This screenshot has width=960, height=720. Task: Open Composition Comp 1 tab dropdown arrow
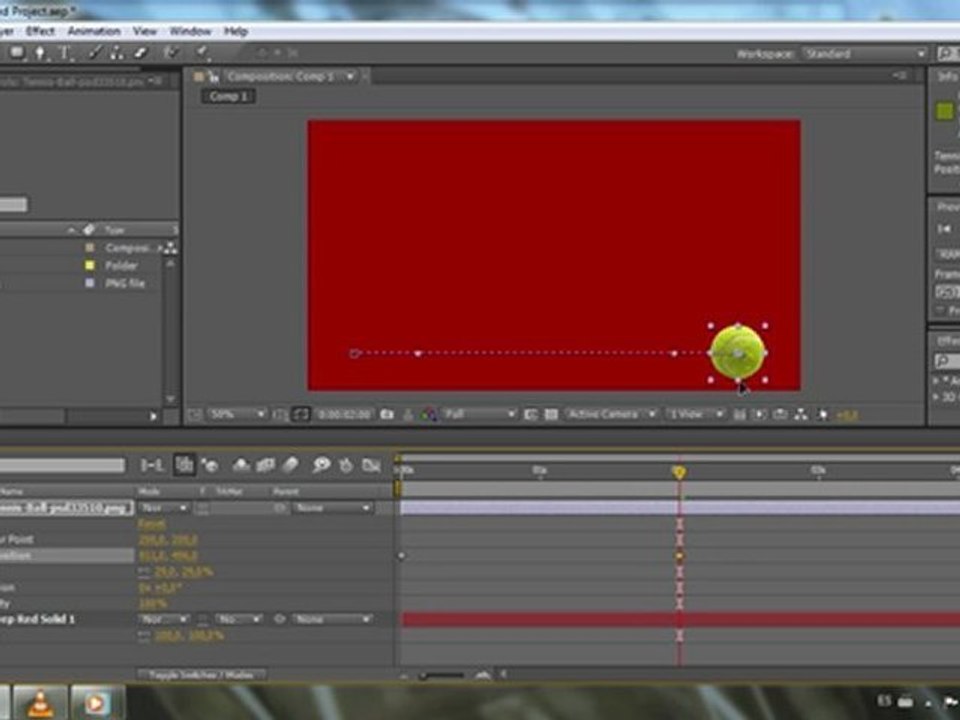pyautogui.click(x=350, y=77)
